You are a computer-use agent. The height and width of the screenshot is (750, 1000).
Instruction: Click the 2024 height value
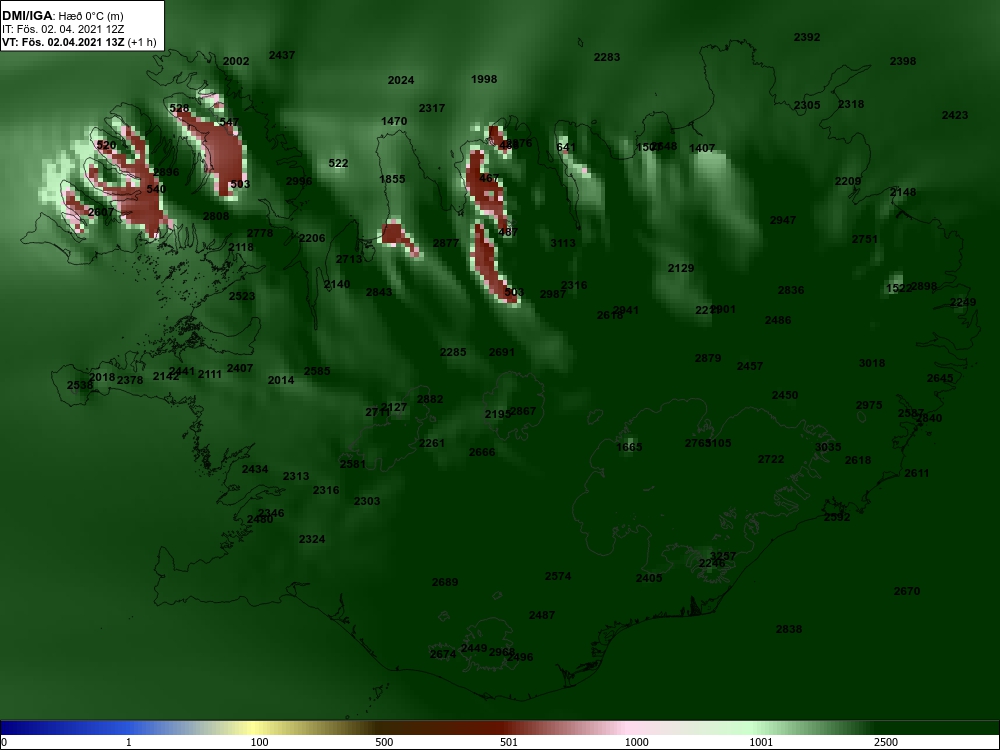(x=401, y=80)
